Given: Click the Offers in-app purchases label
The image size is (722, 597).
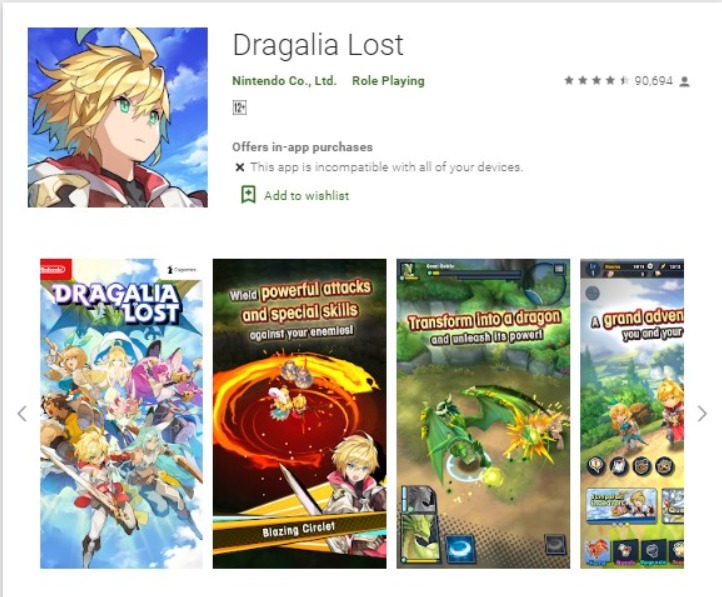Looking at the screenshot, I should pos(302,147).
